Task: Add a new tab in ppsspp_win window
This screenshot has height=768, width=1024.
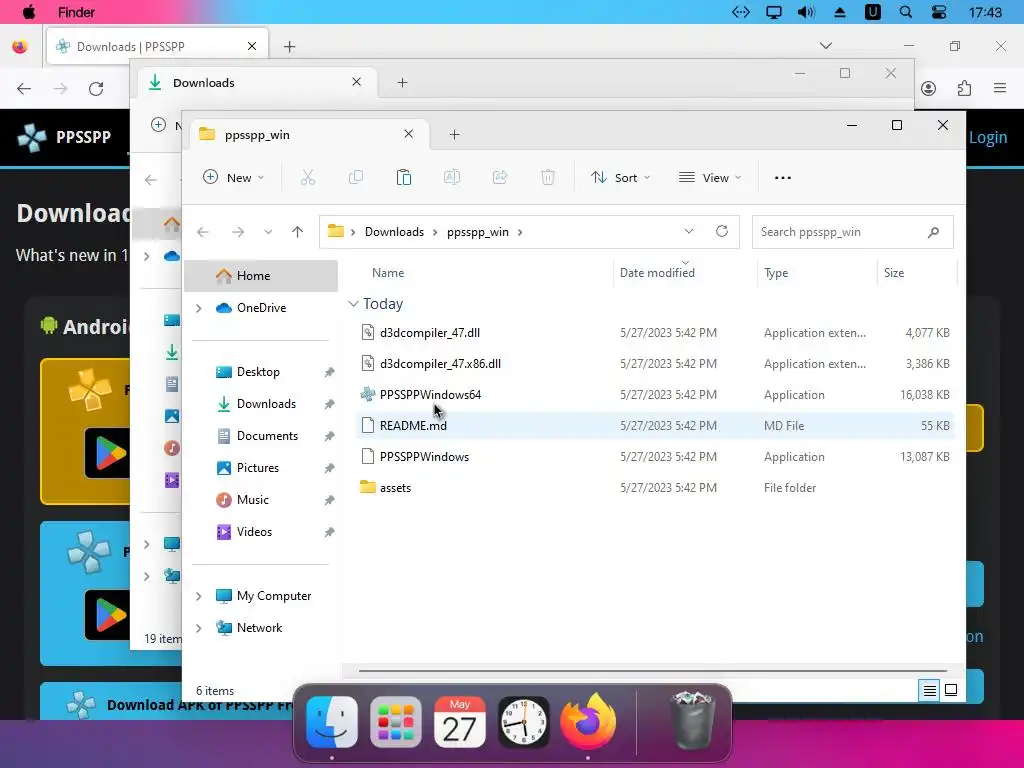Action: 455,135
